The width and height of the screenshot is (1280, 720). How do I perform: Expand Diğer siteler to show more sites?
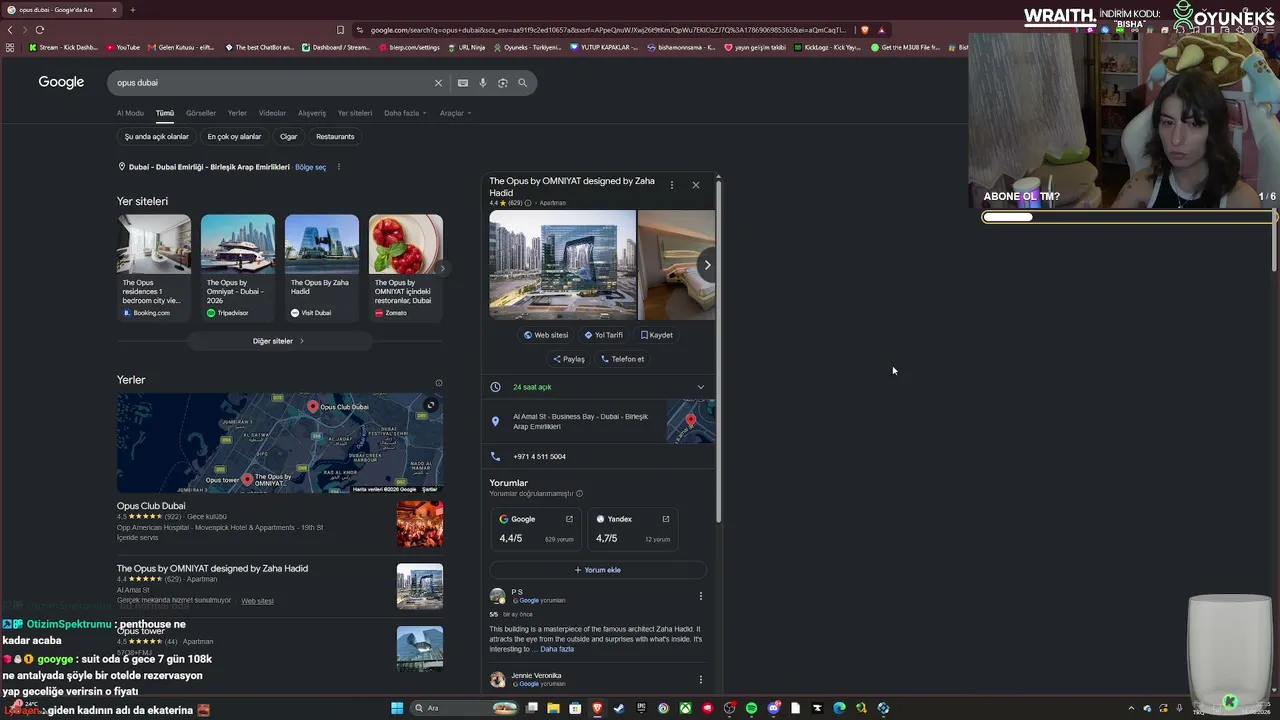[279, 341]
